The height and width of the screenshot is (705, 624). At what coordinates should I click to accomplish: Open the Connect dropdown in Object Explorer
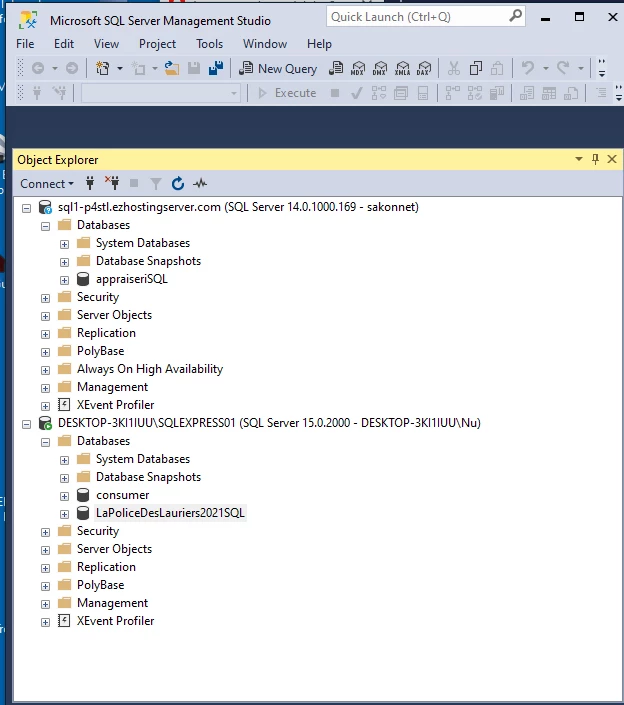[47, 183]
